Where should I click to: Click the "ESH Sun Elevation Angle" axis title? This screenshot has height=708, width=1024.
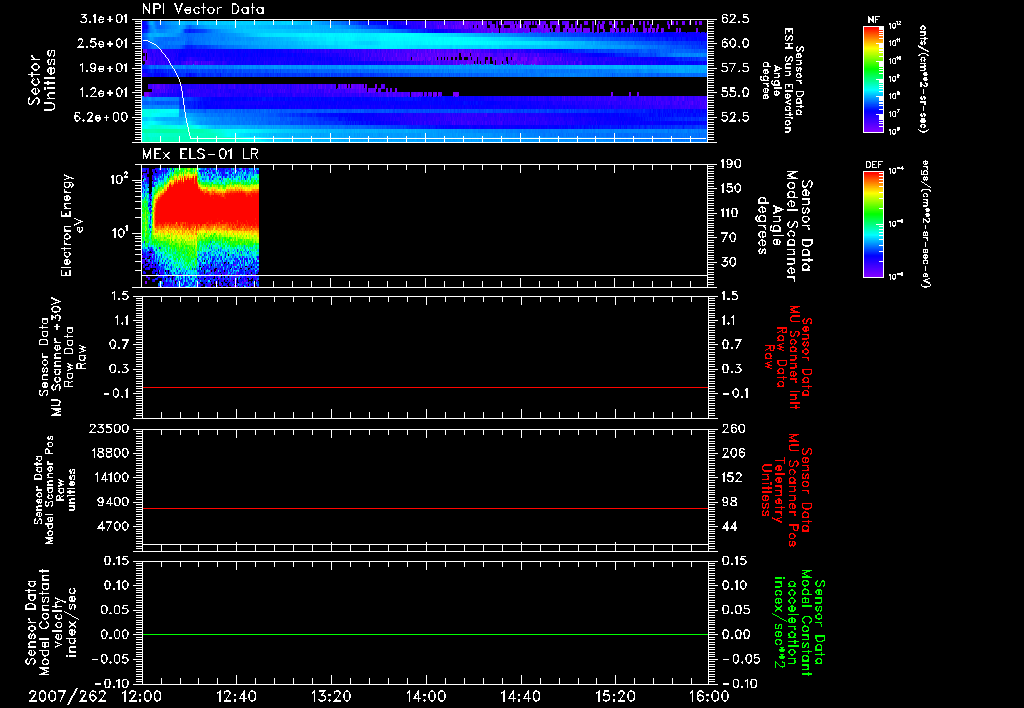(x=782, y=80)
